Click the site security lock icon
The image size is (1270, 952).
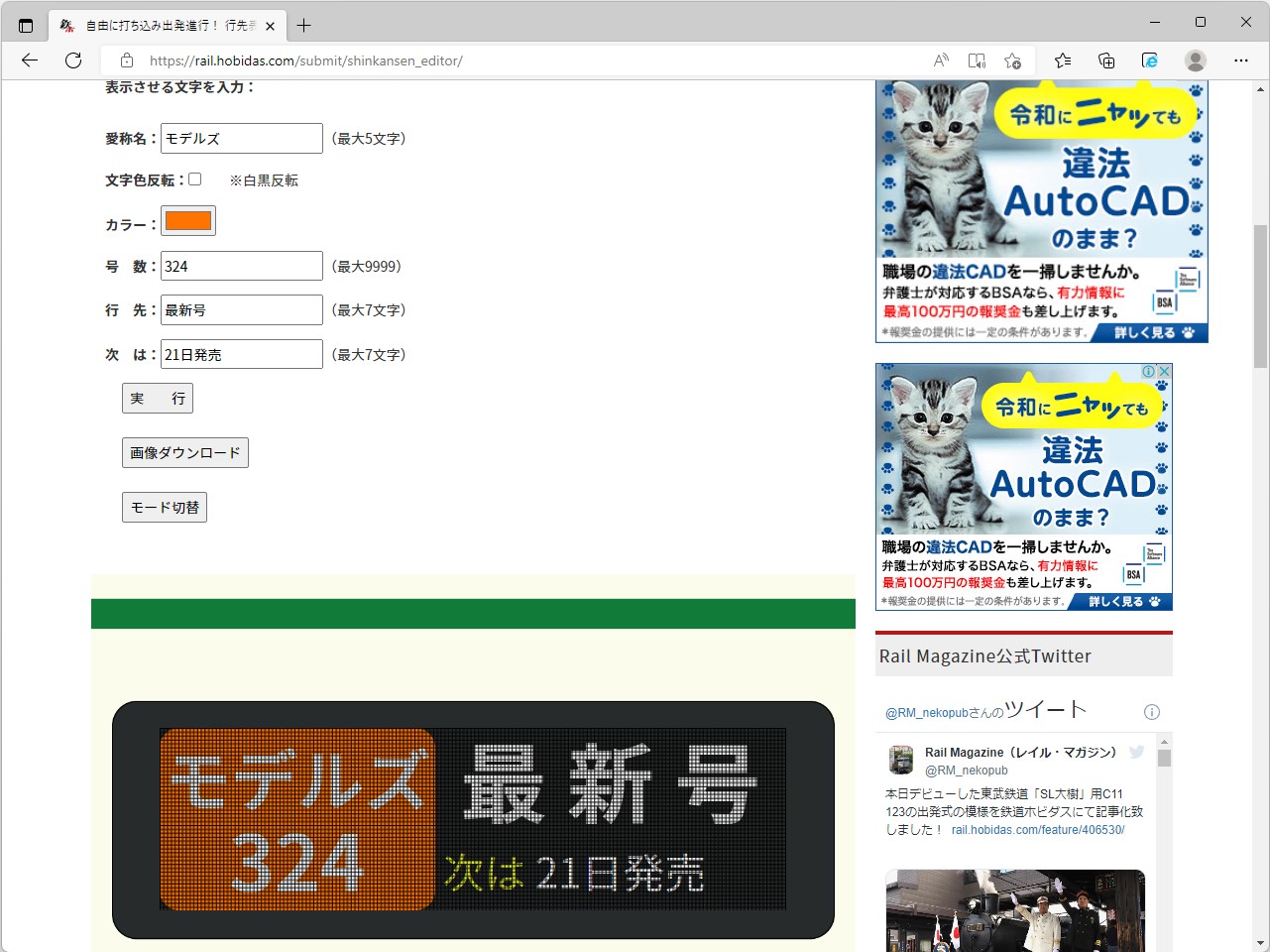(x=126, y=60)
